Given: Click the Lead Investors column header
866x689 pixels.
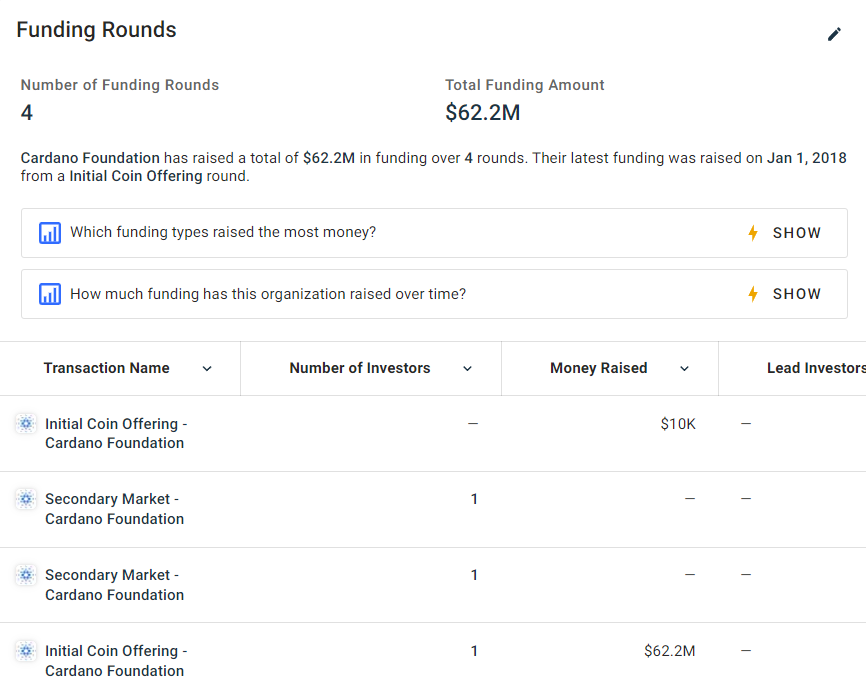Looking at the screenshot, I should pyautogui.click(x=816, y=368).
